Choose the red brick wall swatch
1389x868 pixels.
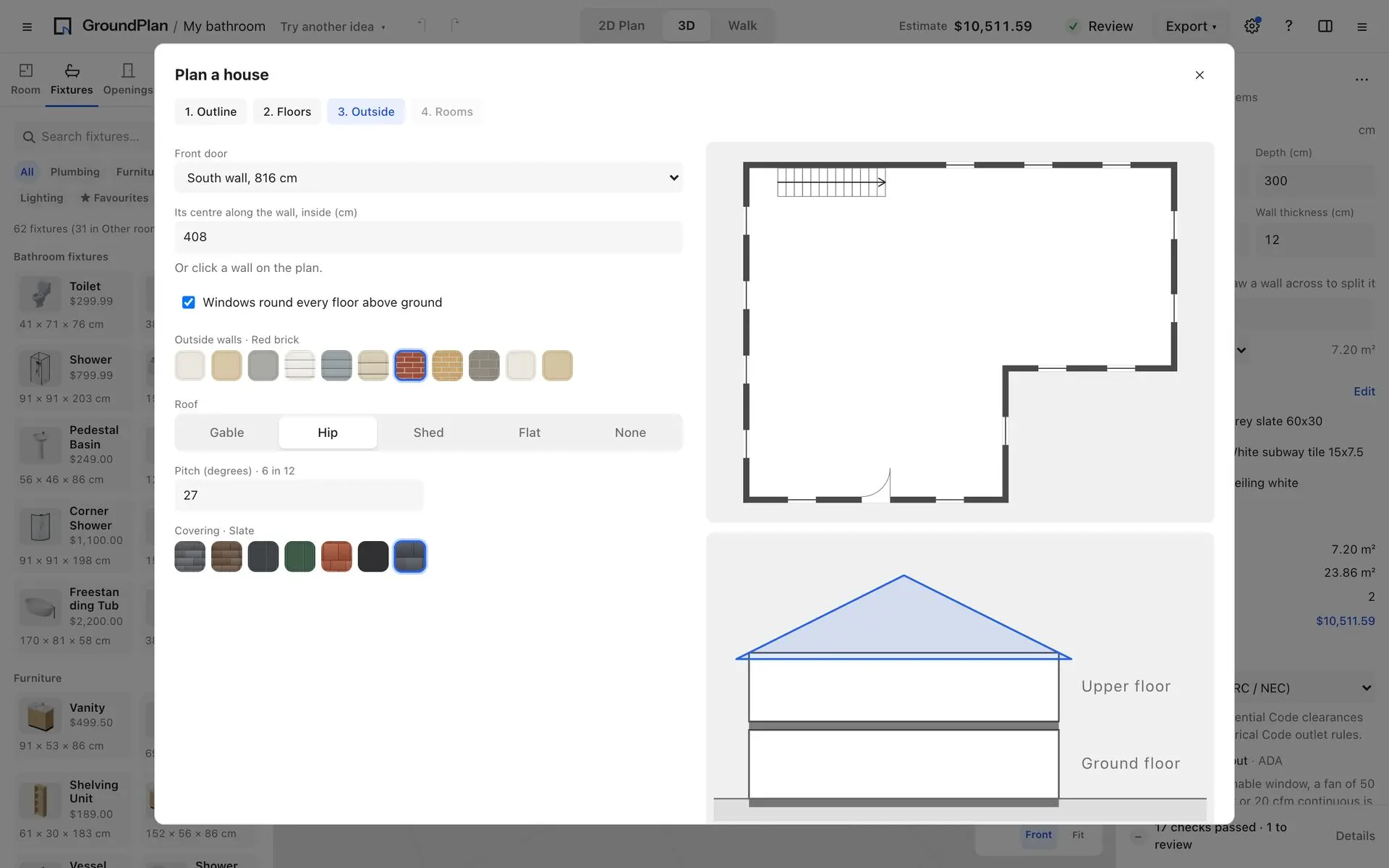click(x=410, y=365)
